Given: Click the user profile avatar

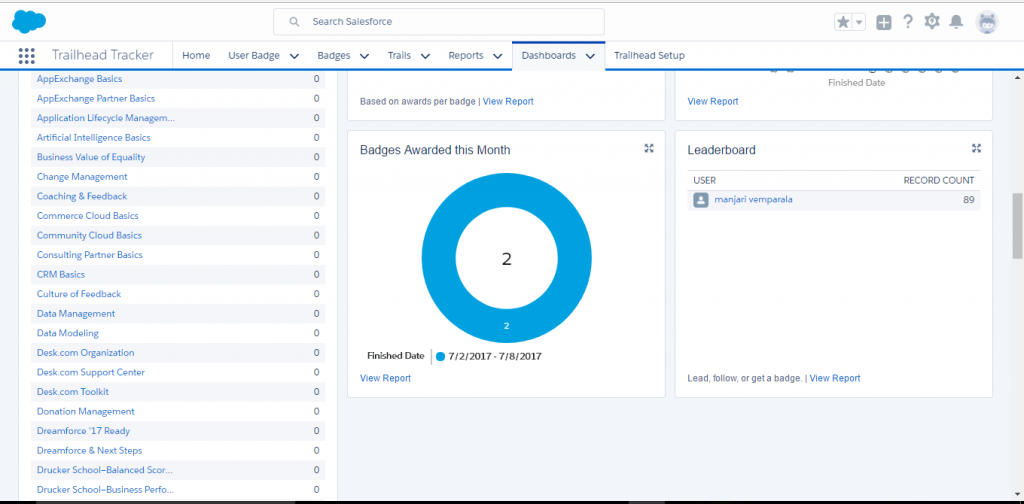Looking at the screenshot, I should (x=987, y=22).
